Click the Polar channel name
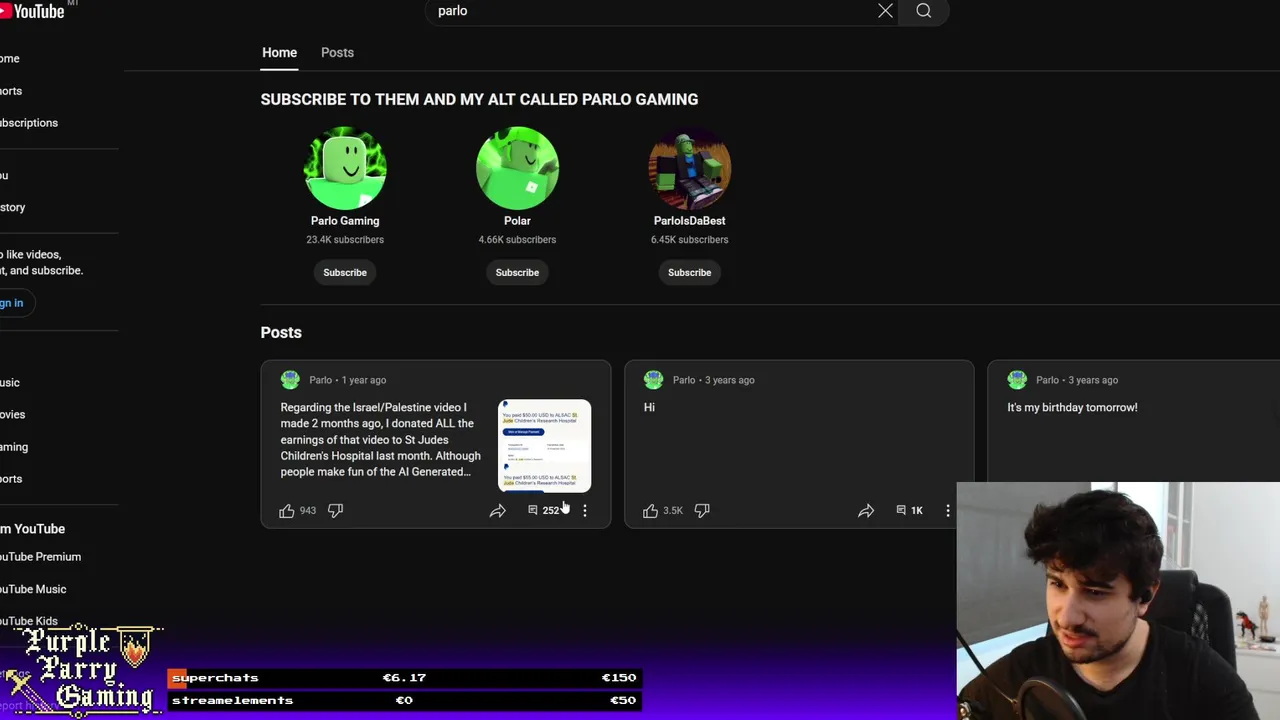This screenshot has width=1280, height=720. point(517,221)
